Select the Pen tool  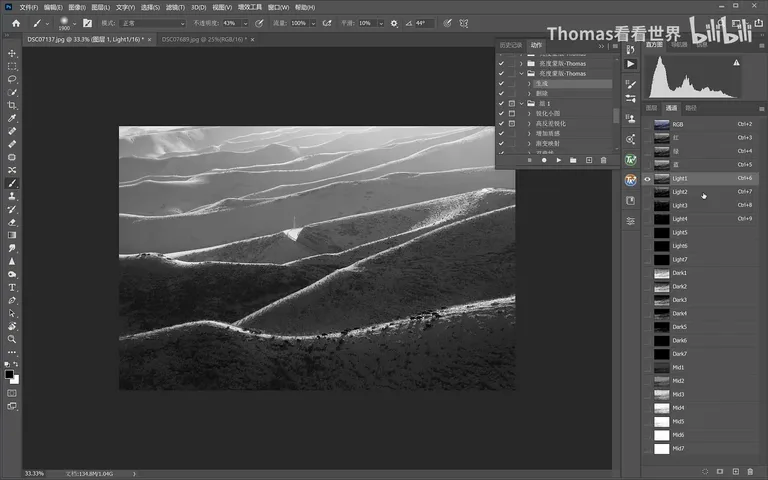click(12, 300)
